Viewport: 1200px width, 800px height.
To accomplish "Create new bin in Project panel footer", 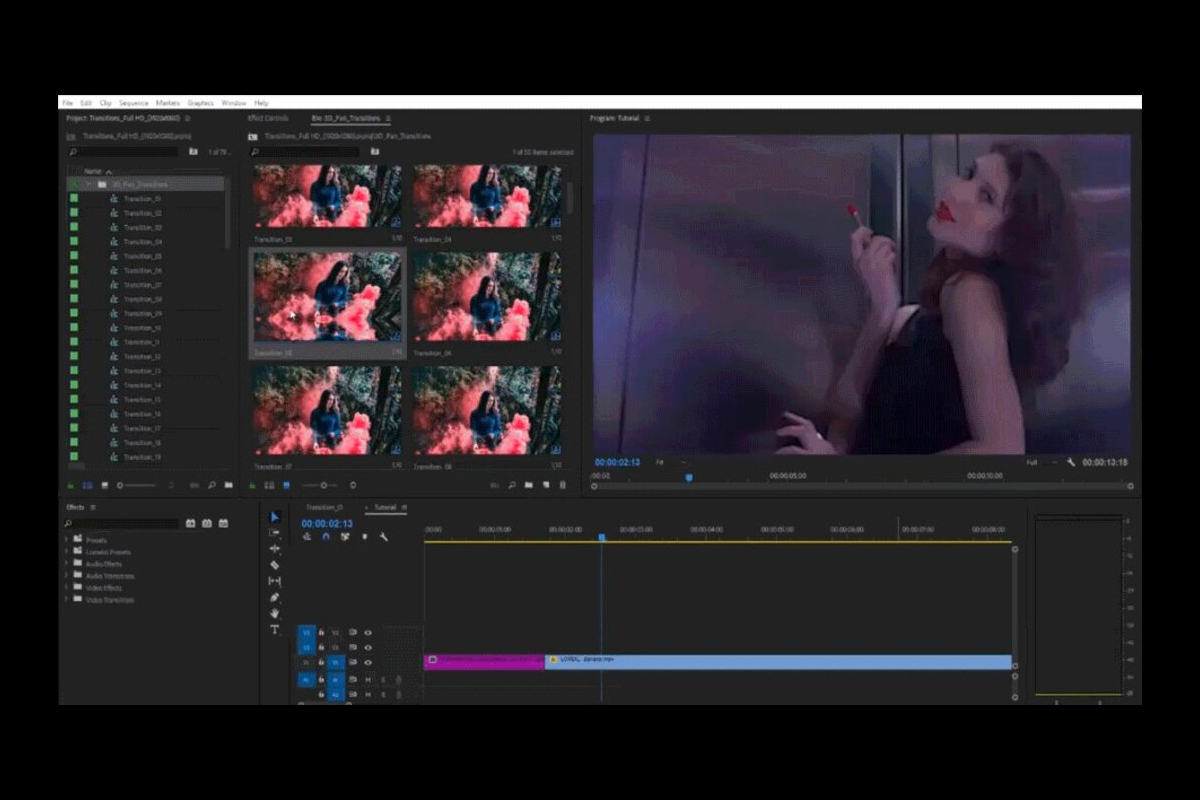I will [228, 485].
